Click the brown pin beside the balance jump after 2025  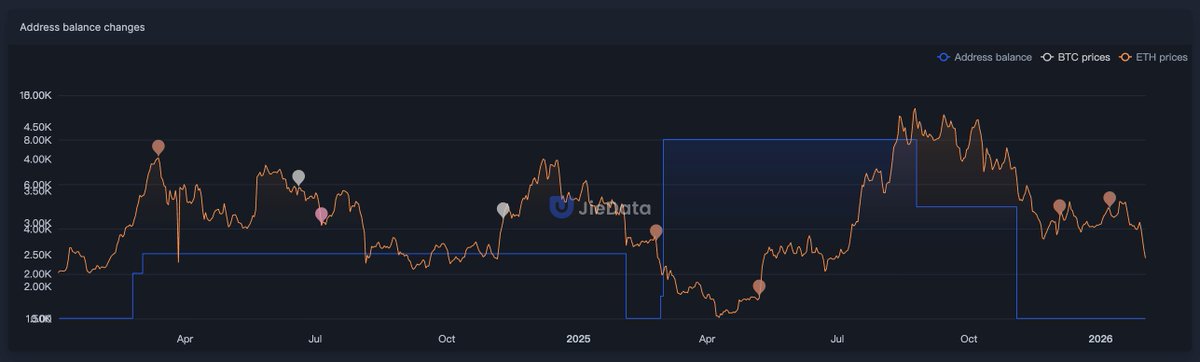(x=656, y=231)
